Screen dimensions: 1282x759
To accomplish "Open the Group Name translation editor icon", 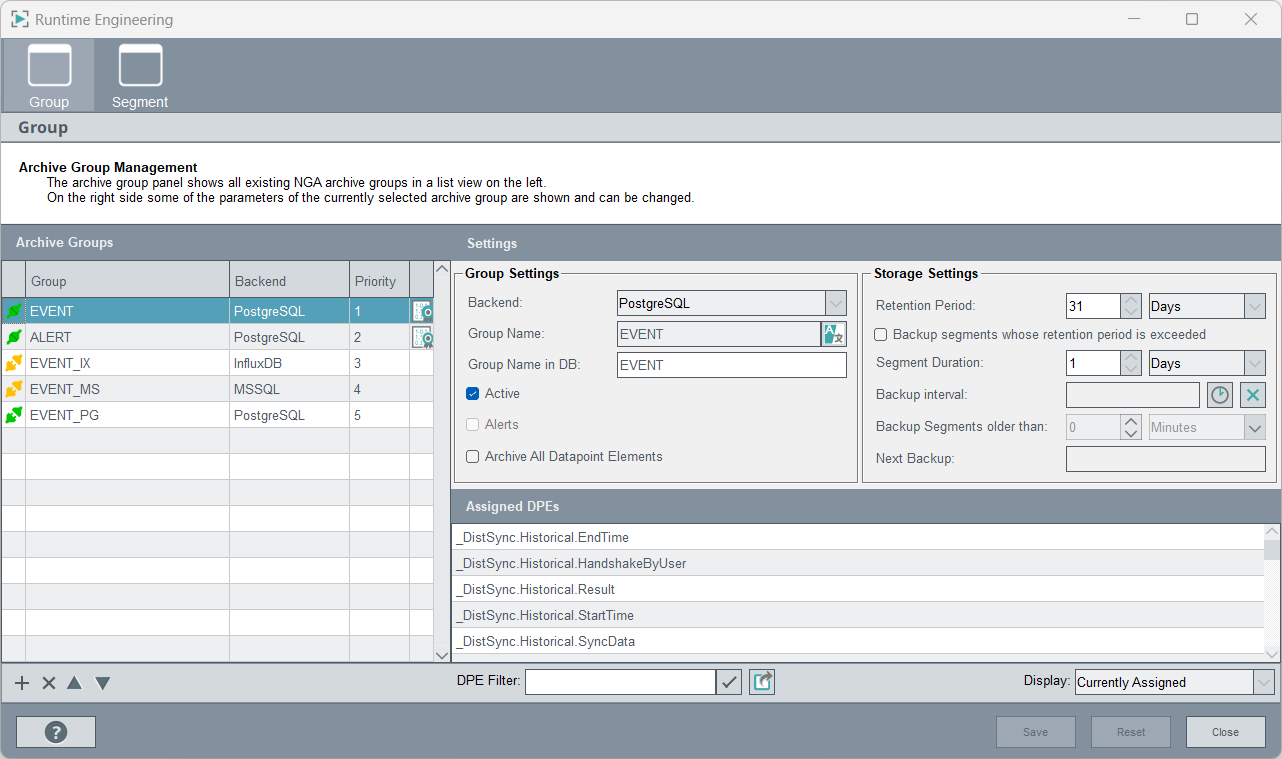I will tap(833, 334).
